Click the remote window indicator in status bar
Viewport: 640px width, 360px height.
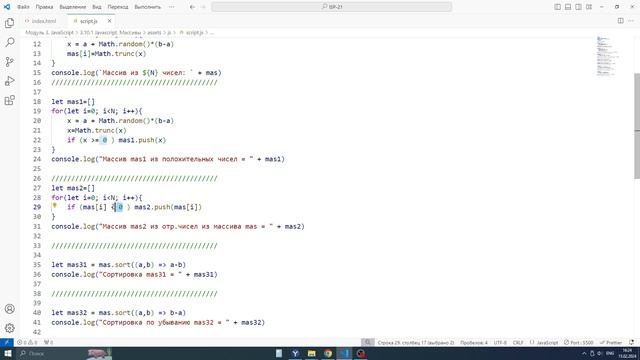[x=7, y=342]
